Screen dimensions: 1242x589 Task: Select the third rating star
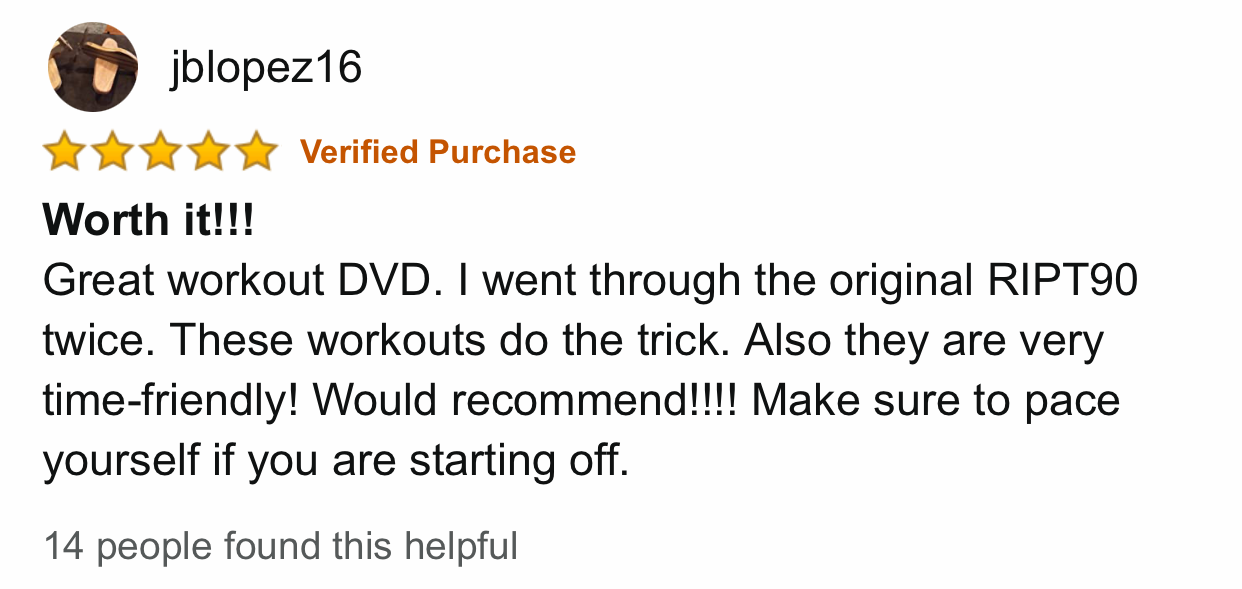click(161, 152)
